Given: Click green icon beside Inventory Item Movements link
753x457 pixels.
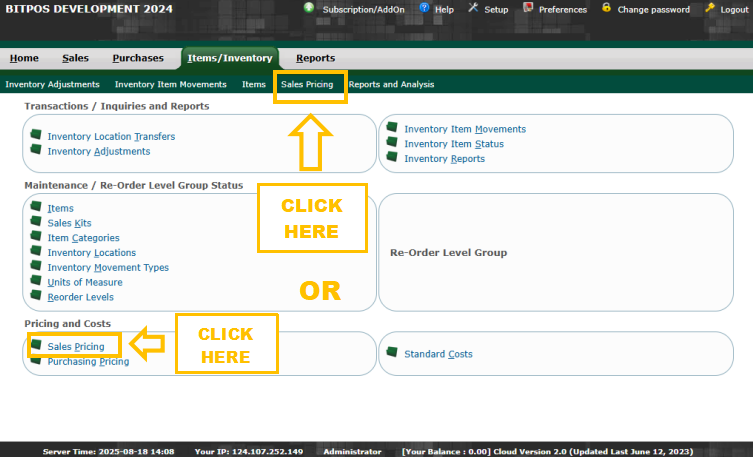Looking at the screenshot, I should point(392,127).
